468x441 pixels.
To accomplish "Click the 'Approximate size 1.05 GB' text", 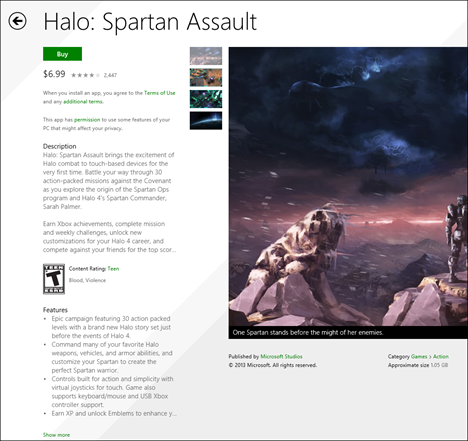I will point(418,365).
